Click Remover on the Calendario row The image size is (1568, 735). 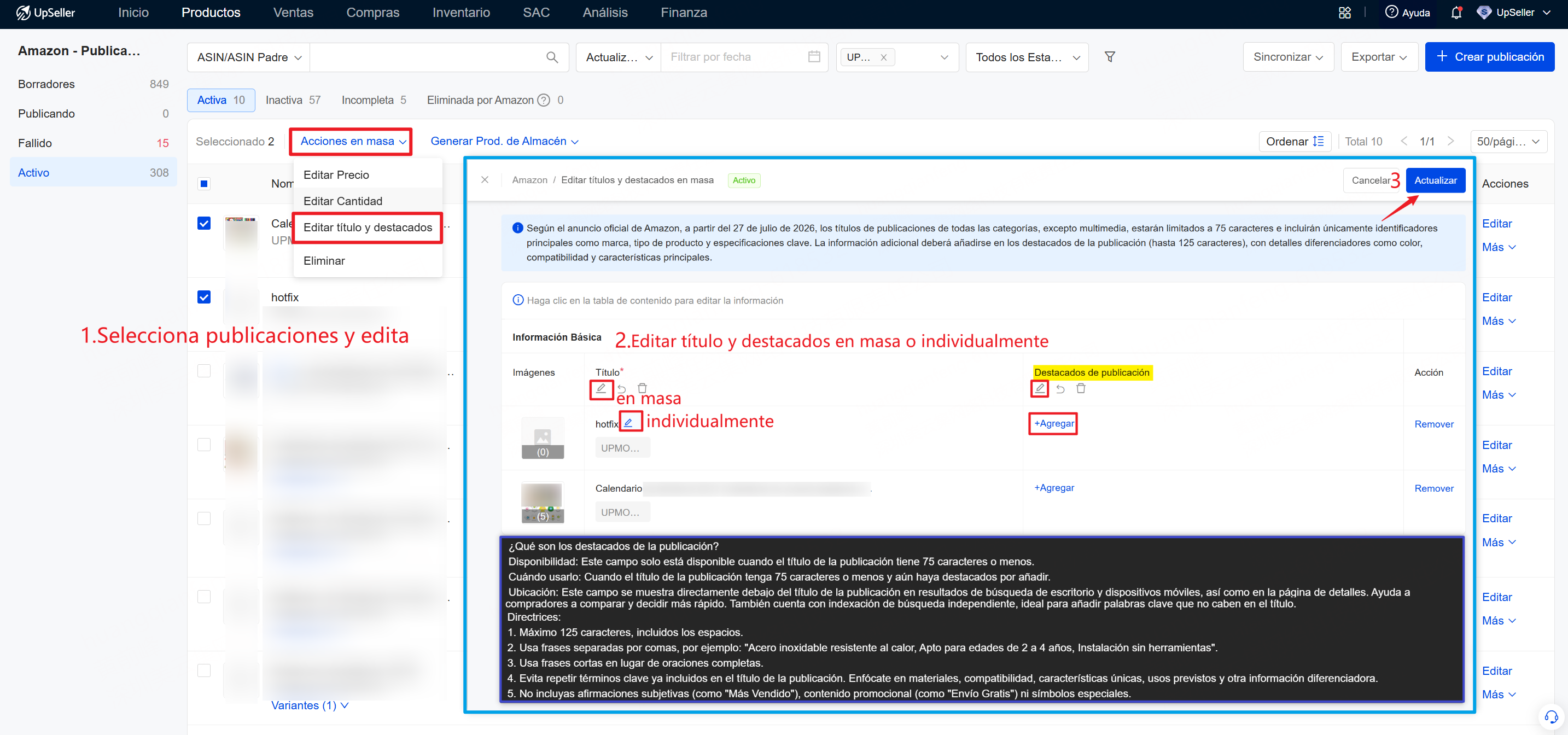[1433, 488]
